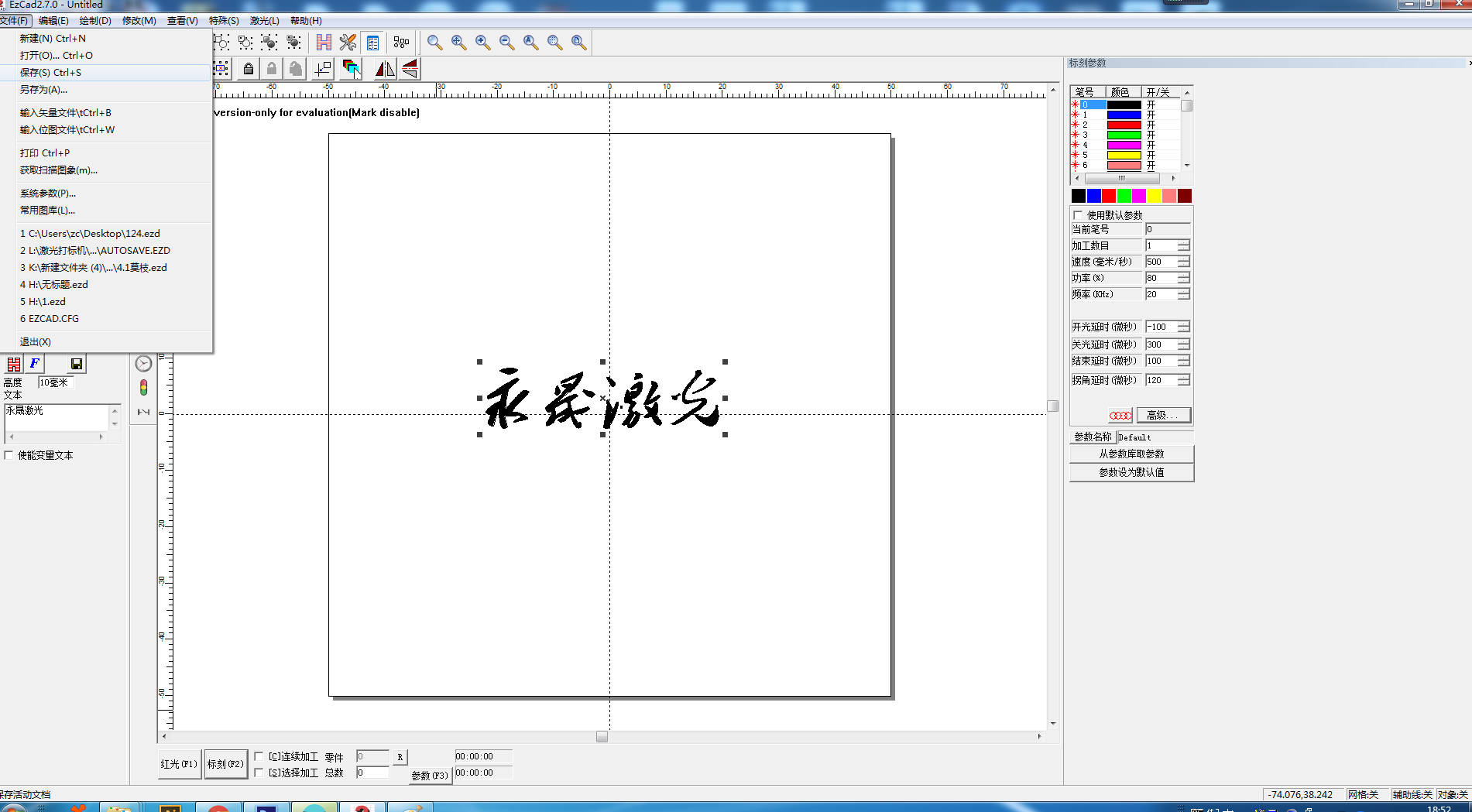This screenshot has width=1472, height=812.
Task: Click the zoom out magnifier icon
Action: pos(506,43)
